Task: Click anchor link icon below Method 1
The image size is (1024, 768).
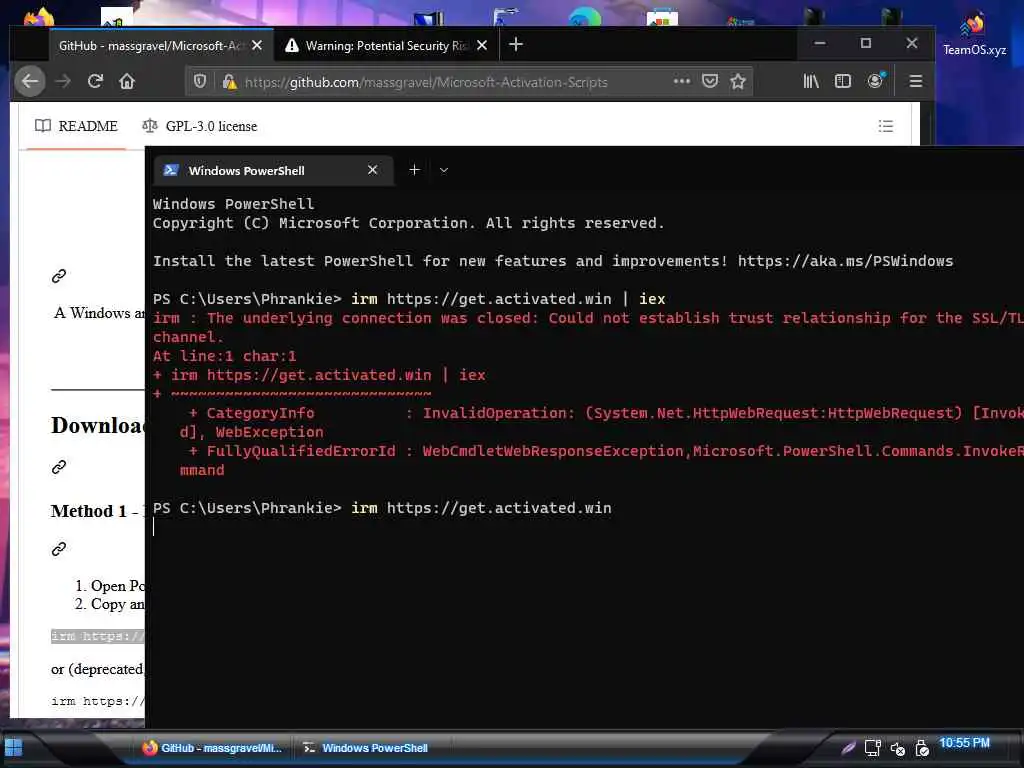Action: 59,549
